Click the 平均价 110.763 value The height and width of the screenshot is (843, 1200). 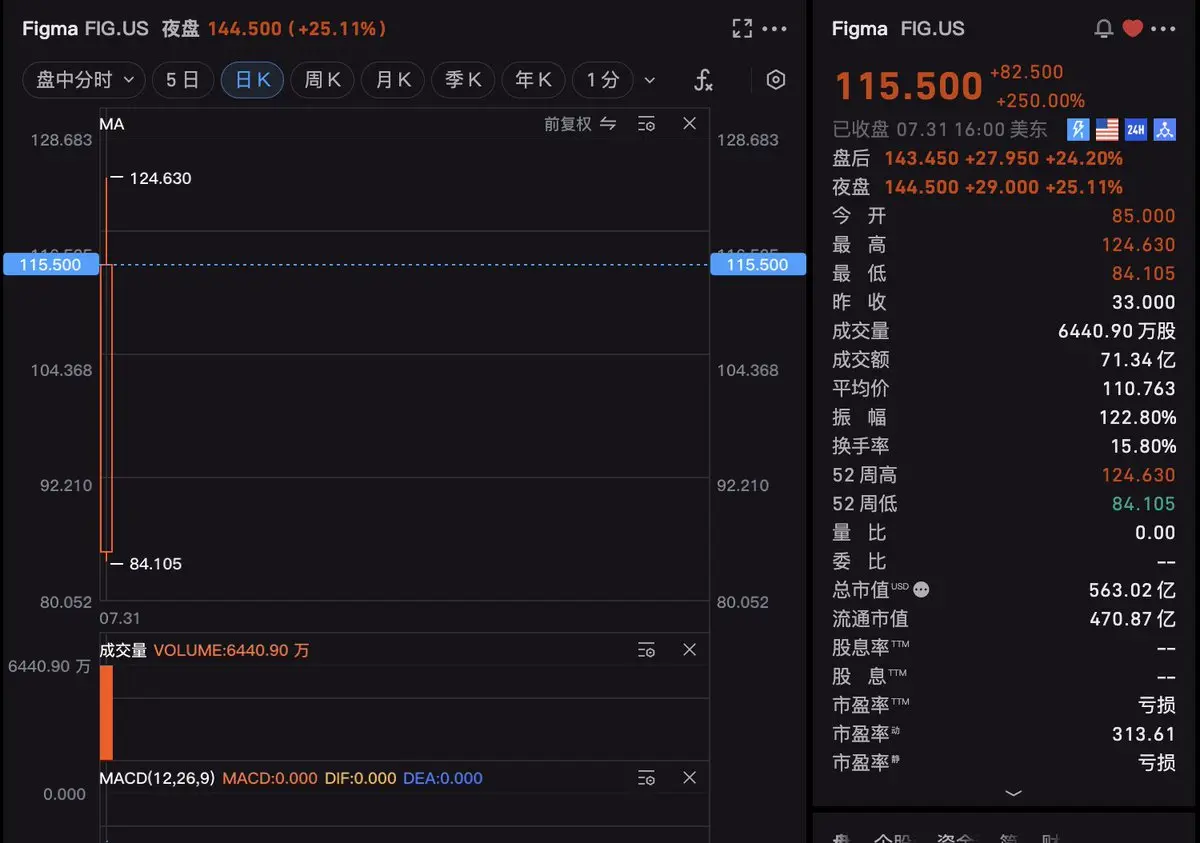[x=1139, y=389]
